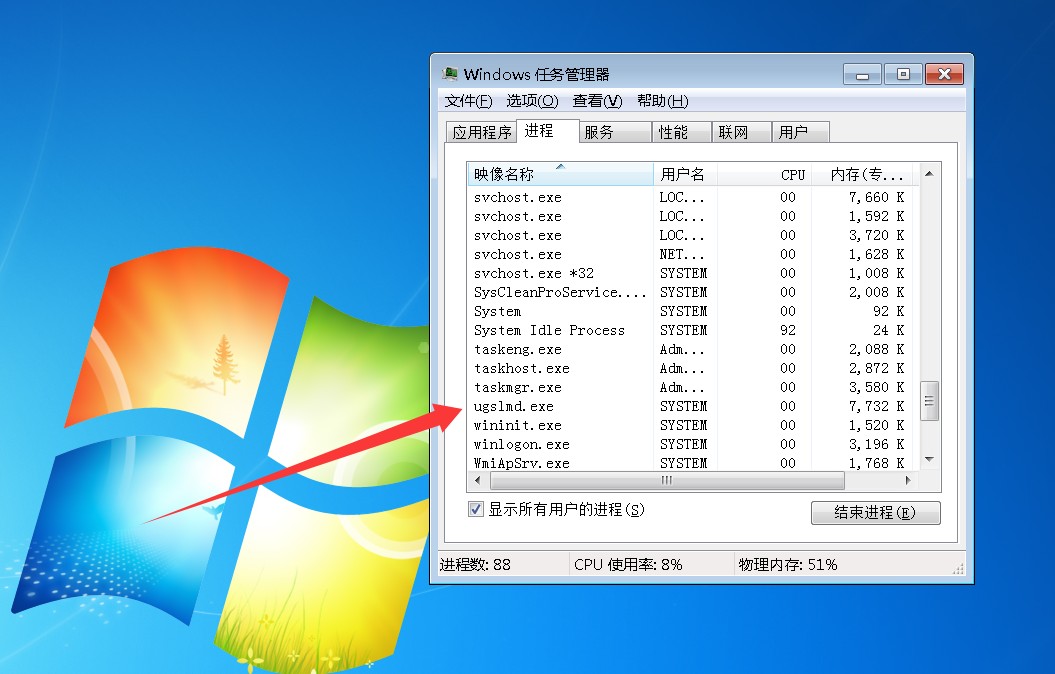The image size is (1055, 674).
Task: Click the vertical scrollbar down arrow
Action: [929, 459]
